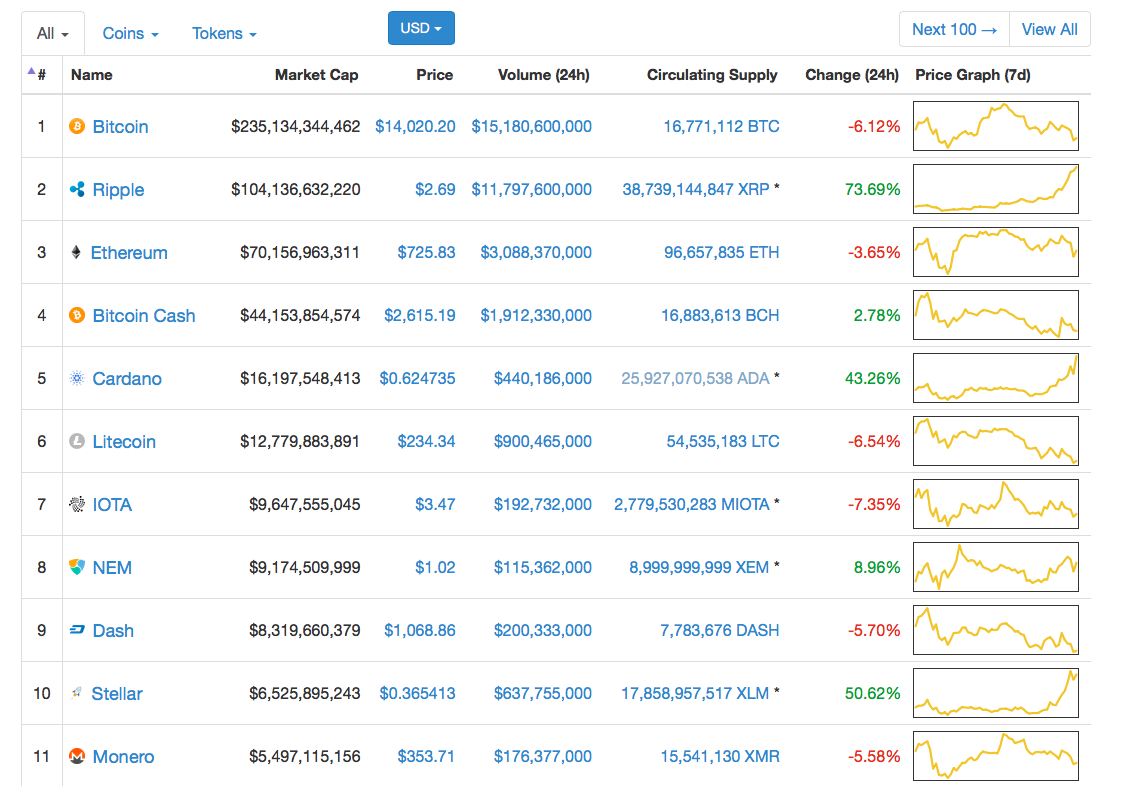Click the View All button
The image size is (1127, 786).
1049,29
